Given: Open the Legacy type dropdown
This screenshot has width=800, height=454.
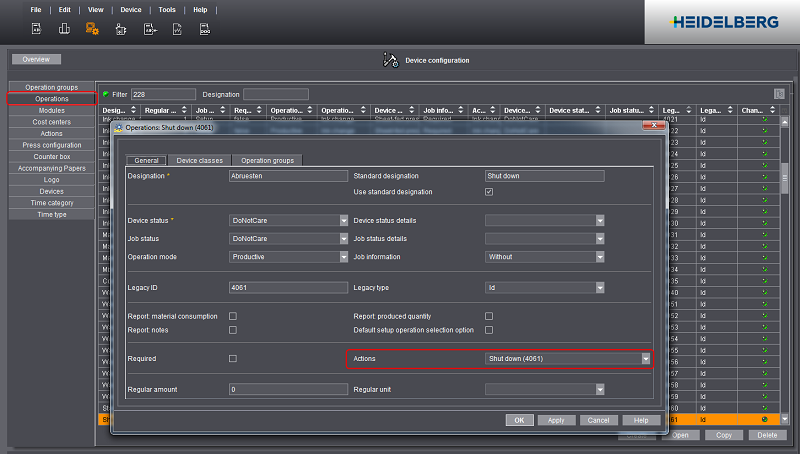Looking at the screenshot, I should click(599, 287).
